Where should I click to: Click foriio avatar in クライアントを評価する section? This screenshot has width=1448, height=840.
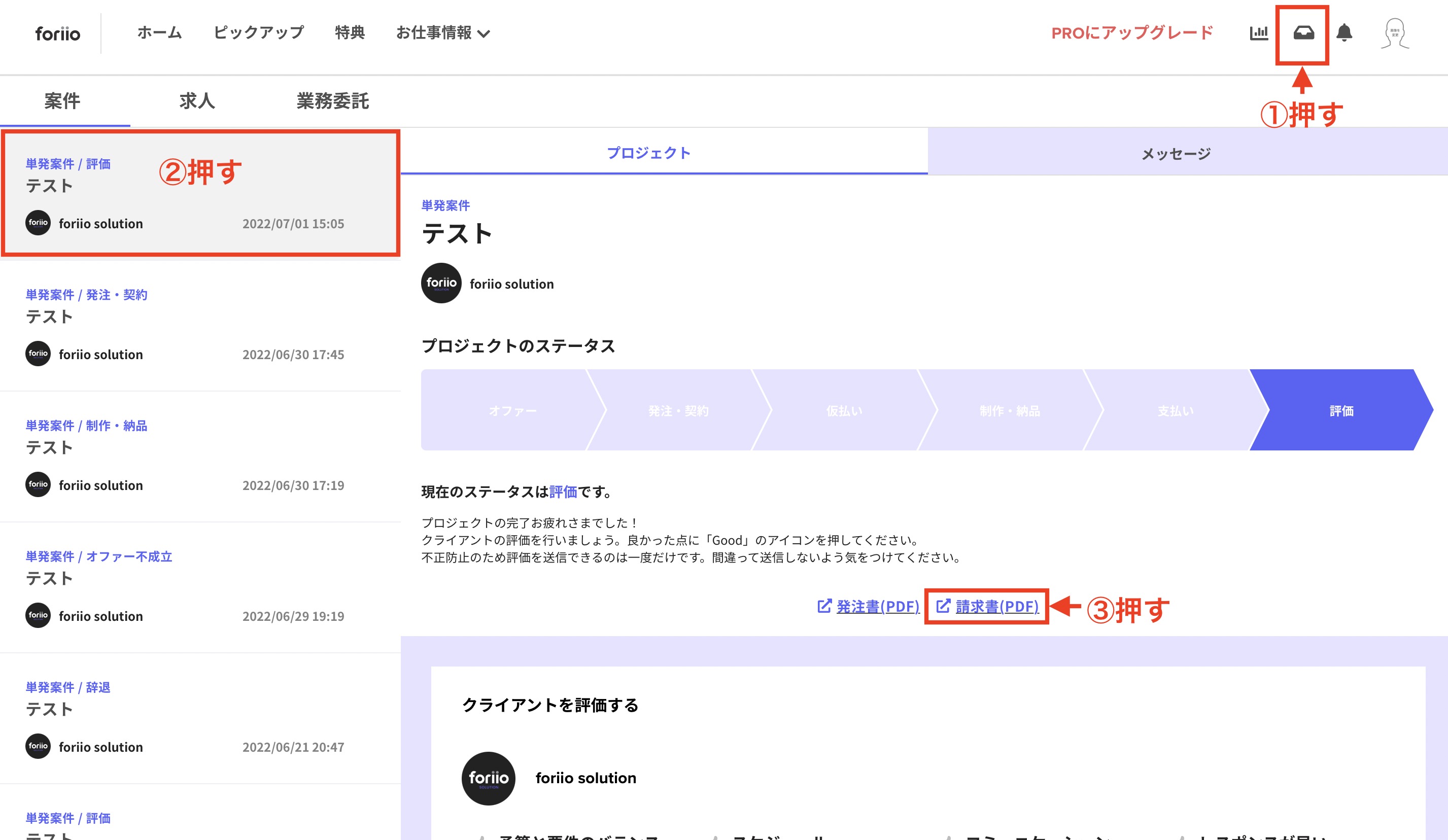coord(489,779)
